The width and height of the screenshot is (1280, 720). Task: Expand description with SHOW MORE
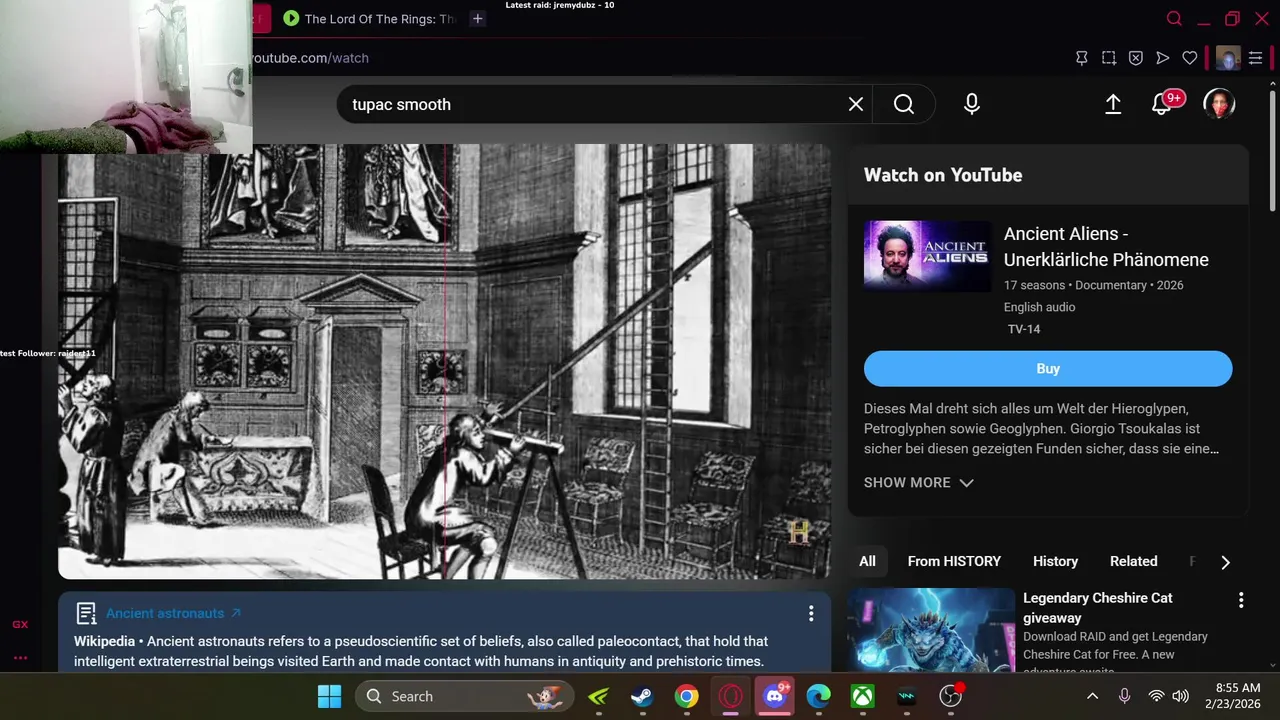[918, 482]
